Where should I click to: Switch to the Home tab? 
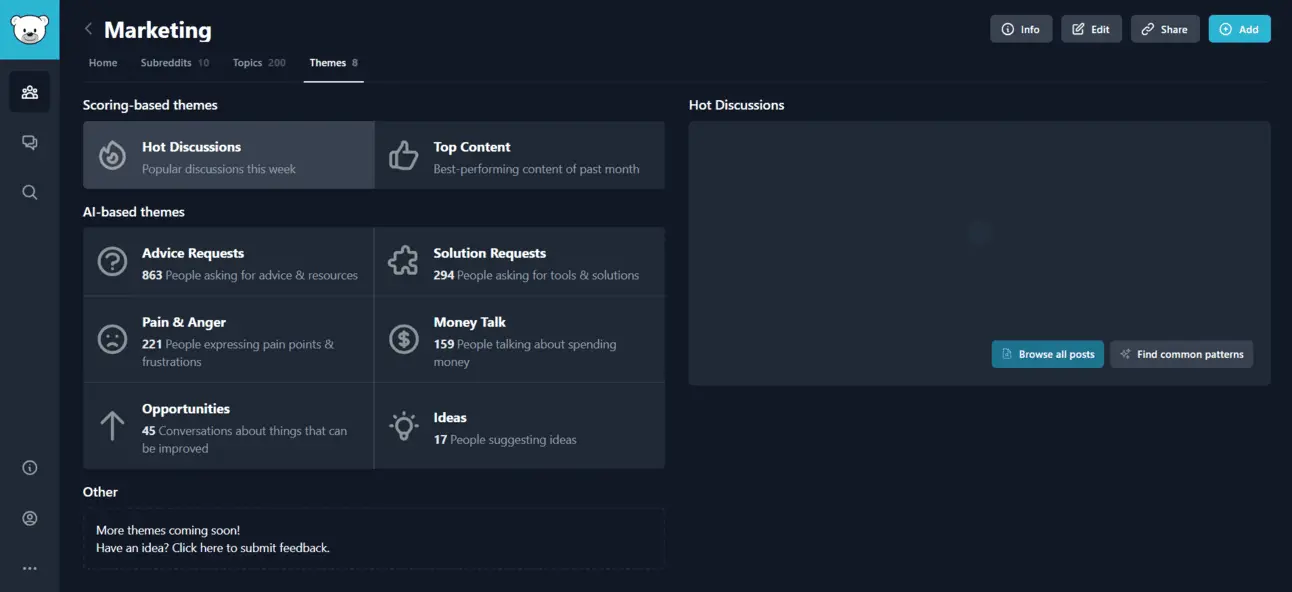coord(103,63)
